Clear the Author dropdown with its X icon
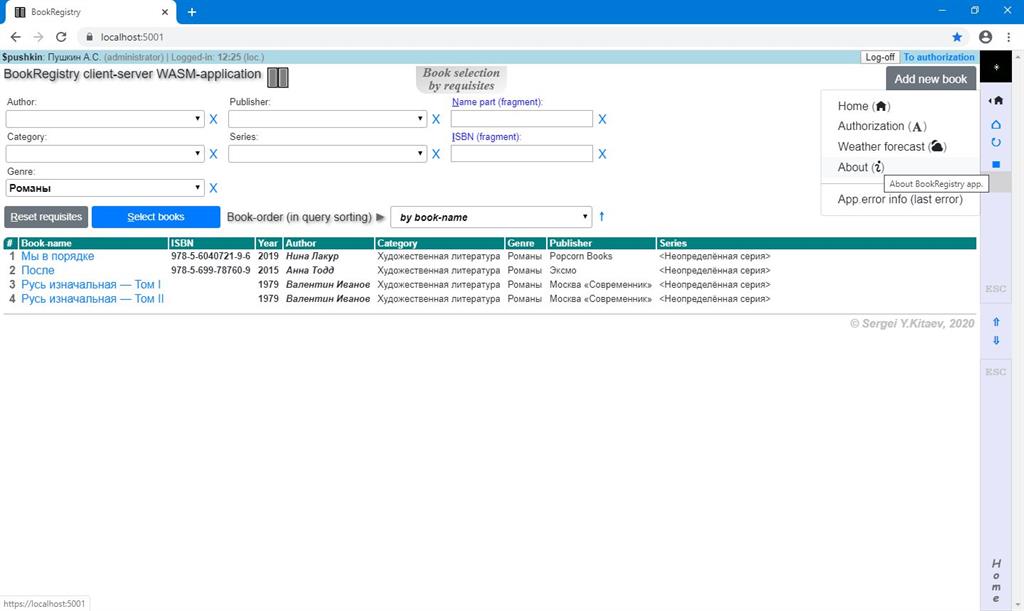1024x611 pixels. (x=213, y=119)
